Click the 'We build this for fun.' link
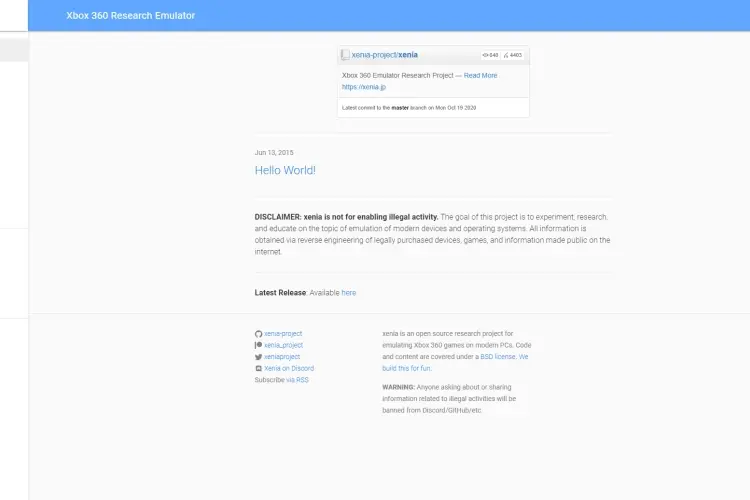The width and height of the screenshot is (750, 500). point(455,363)
